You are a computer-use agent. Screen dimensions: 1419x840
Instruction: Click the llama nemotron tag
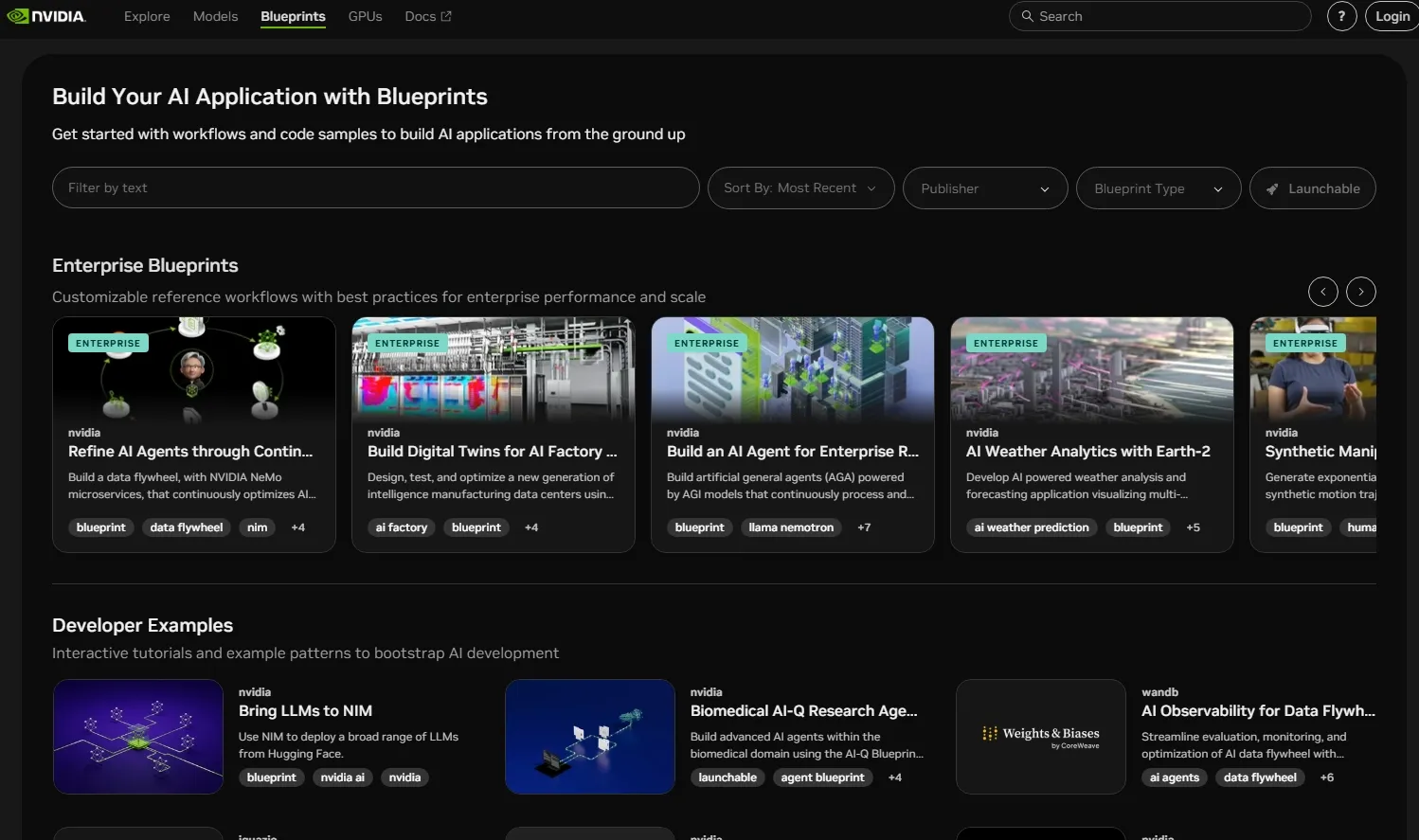click(791, 527)
